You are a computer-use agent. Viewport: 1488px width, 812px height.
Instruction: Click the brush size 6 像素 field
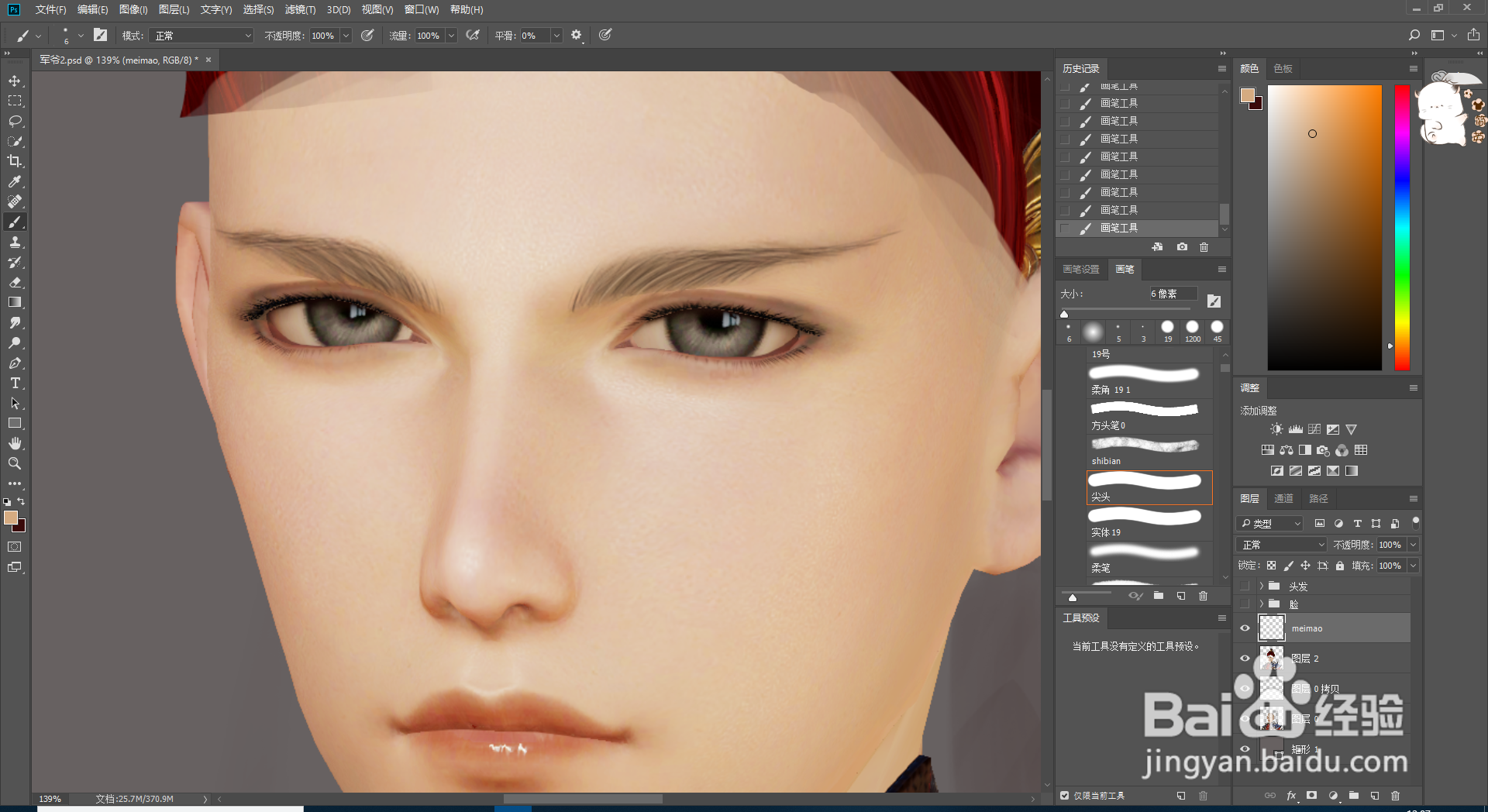(1173, 294)
